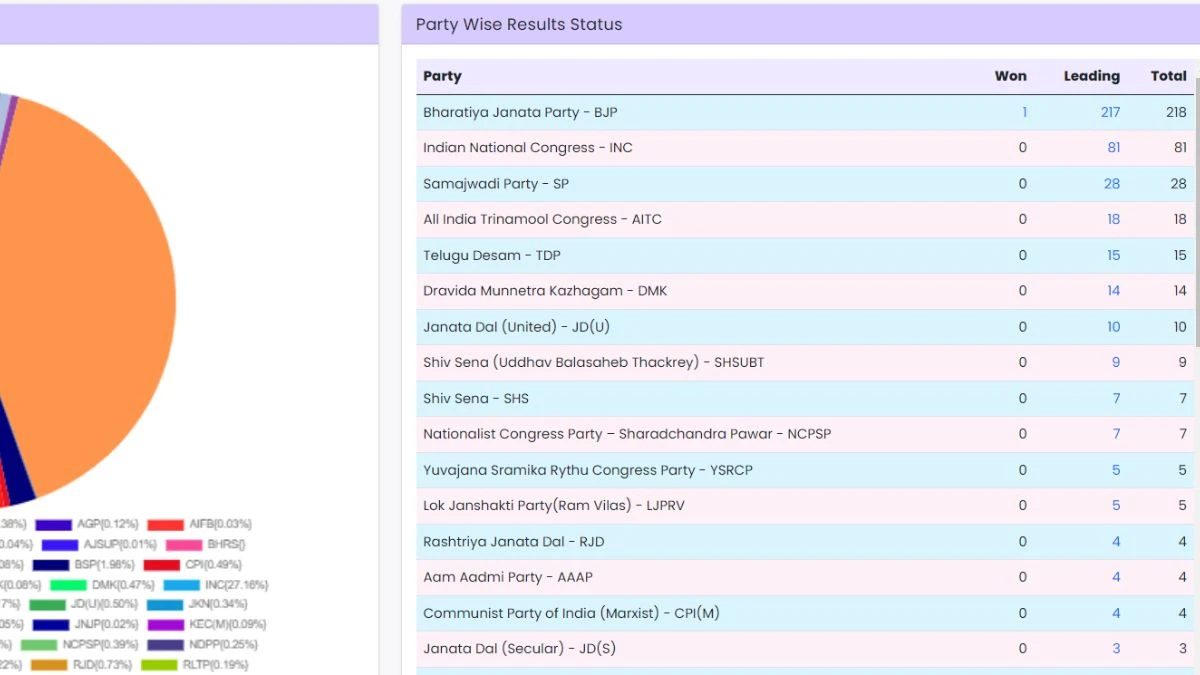Open Telugu Desam's leading link showing 15
Viewport: 1200px width, 675px height.
coord(1113,255)
